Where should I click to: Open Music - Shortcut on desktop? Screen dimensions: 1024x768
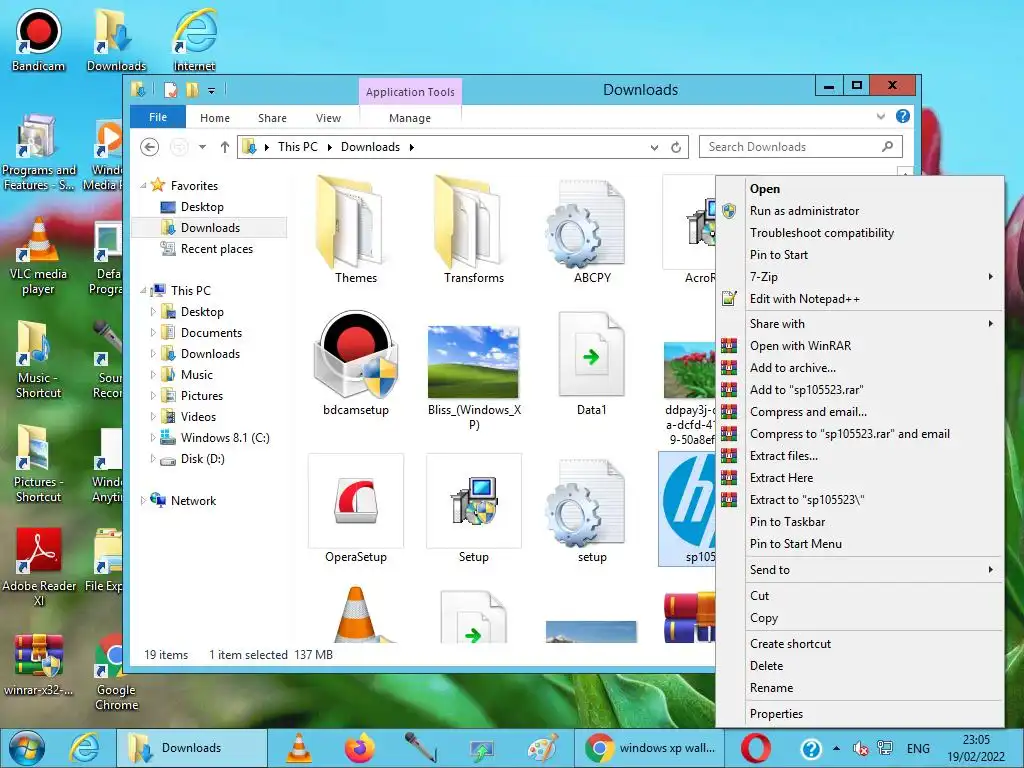pos(38,359)
